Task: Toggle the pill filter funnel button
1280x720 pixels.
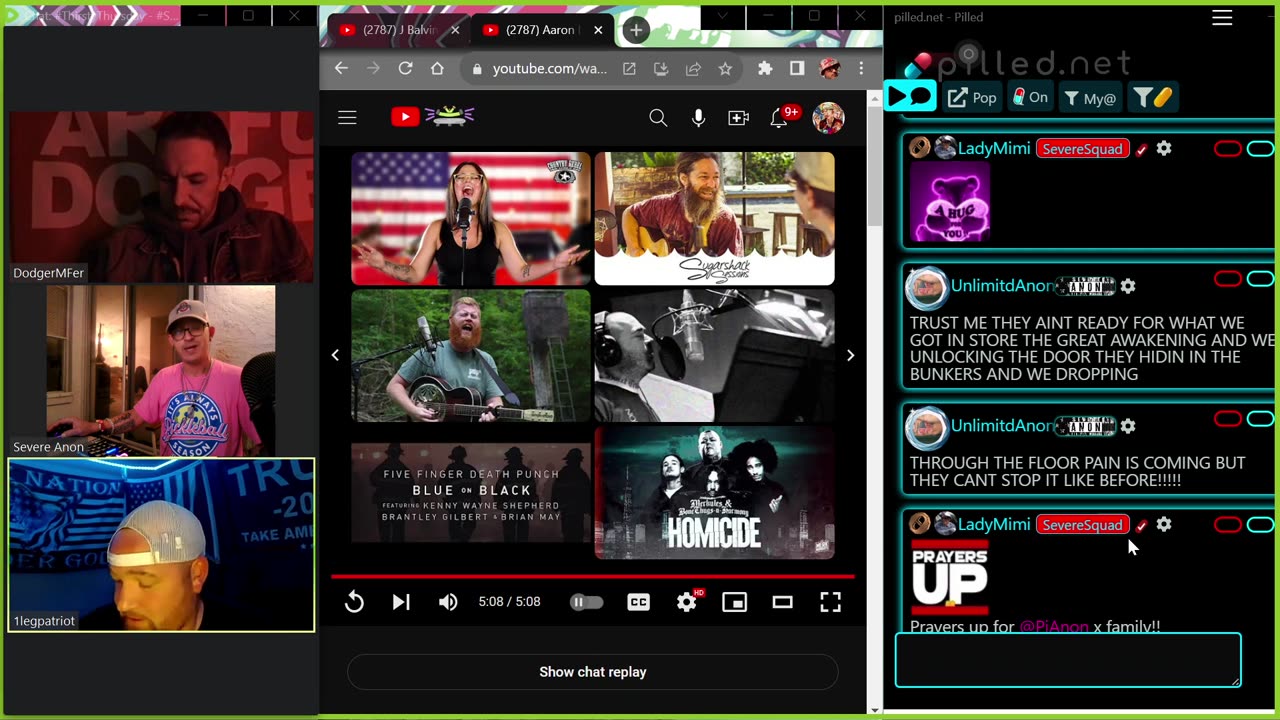Action: click(1152, 97)
